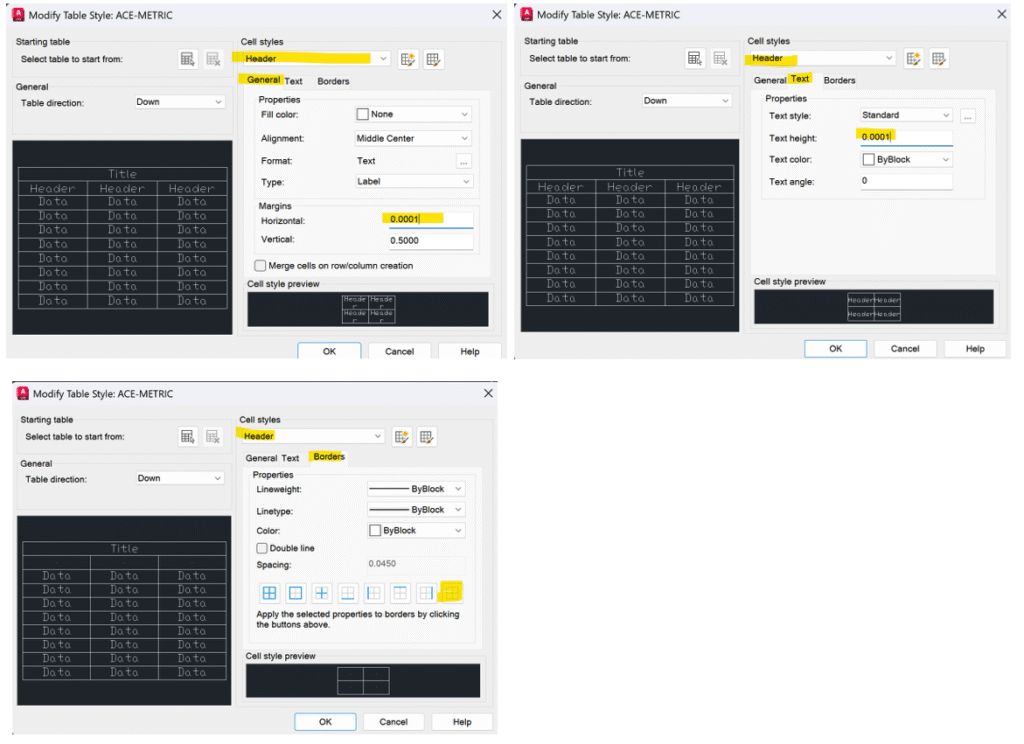Click Horizontal margin field showing 0.0001
The image size is (1024, 744).
[x=429, y=219]
